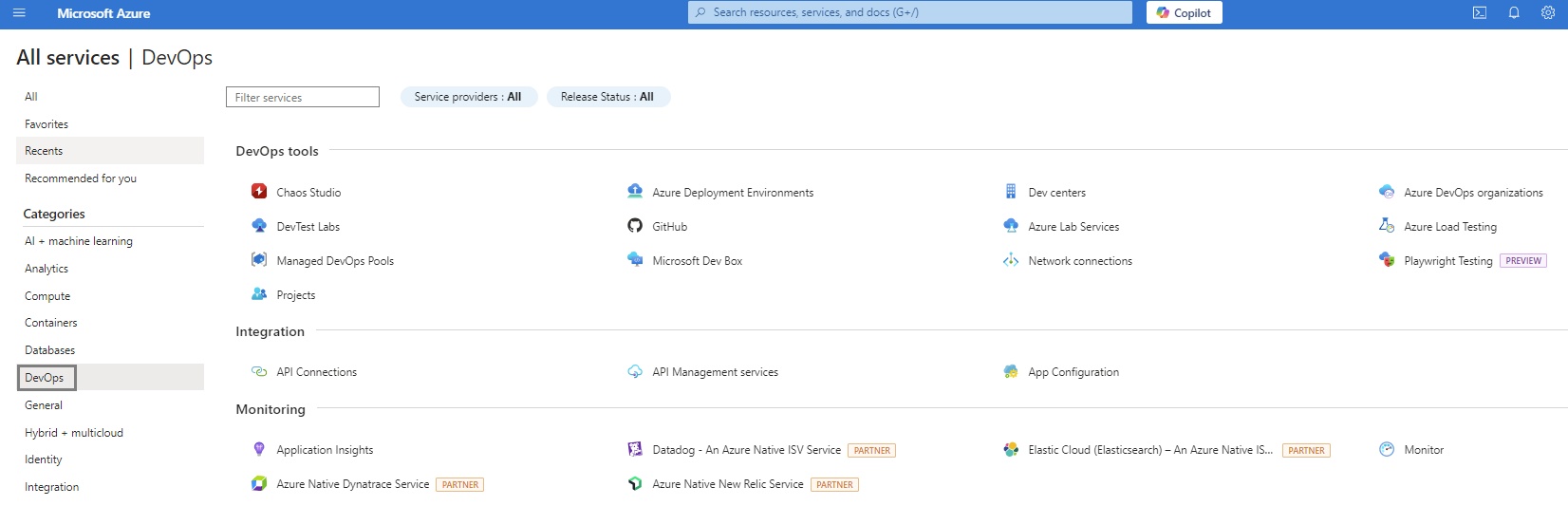The image size is (1568, 506).
Task: Click the Monitor icon
Action: coord(1387,449)
